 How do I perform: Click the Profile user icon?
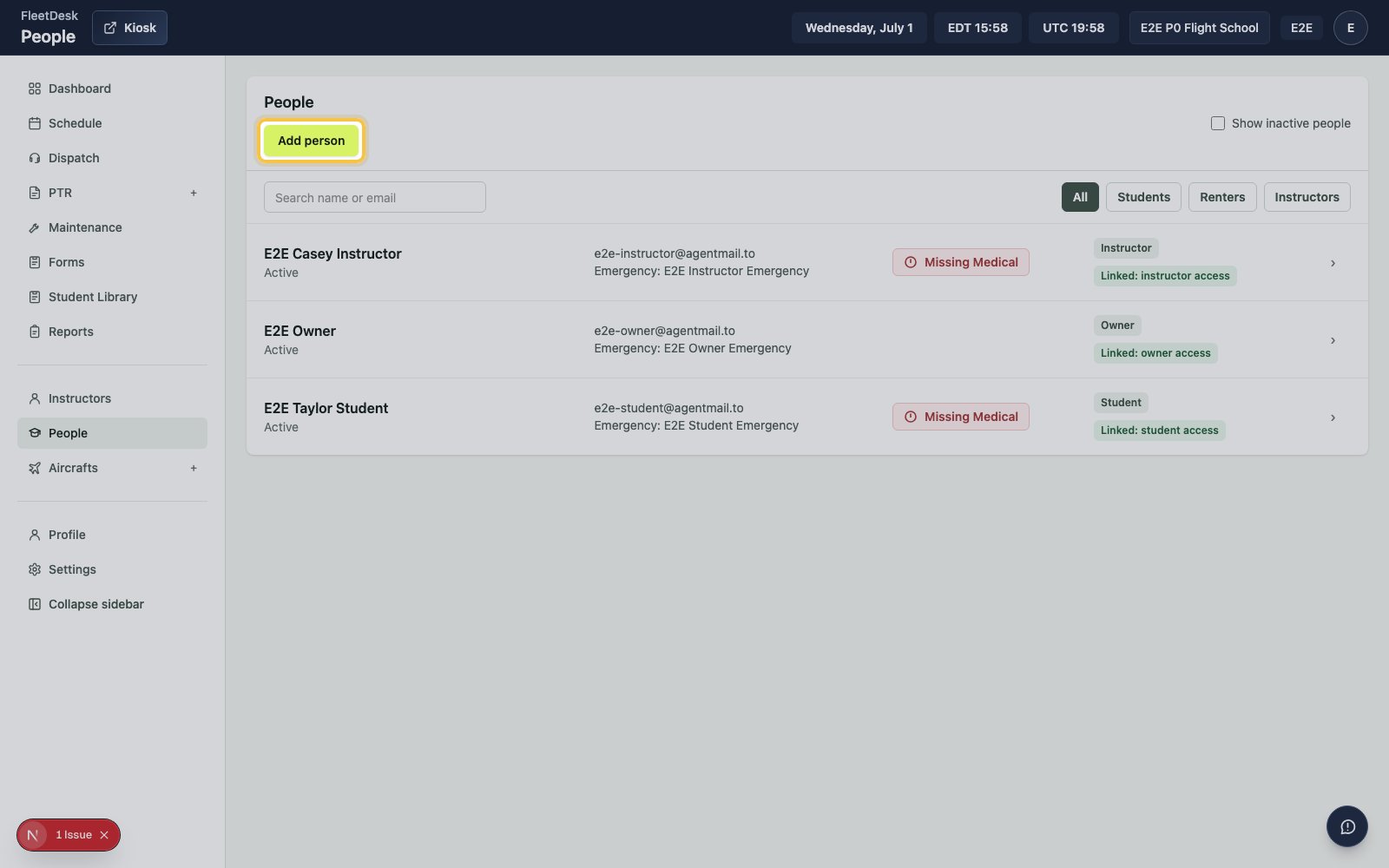(35, 535)
